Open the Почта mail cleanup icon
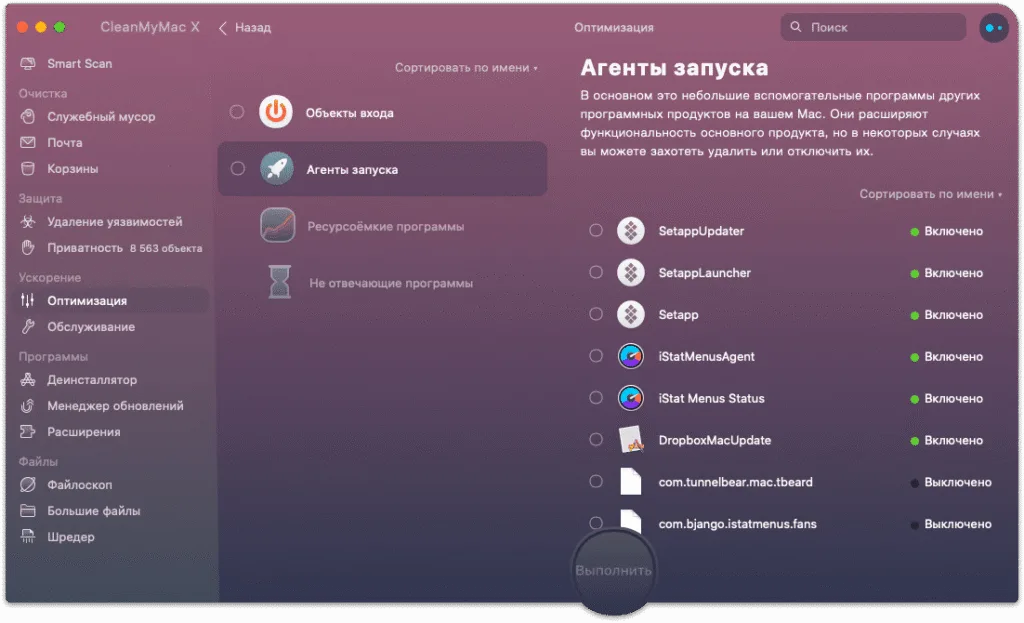This screenshot has width=1024, height=623. (27, 142)
